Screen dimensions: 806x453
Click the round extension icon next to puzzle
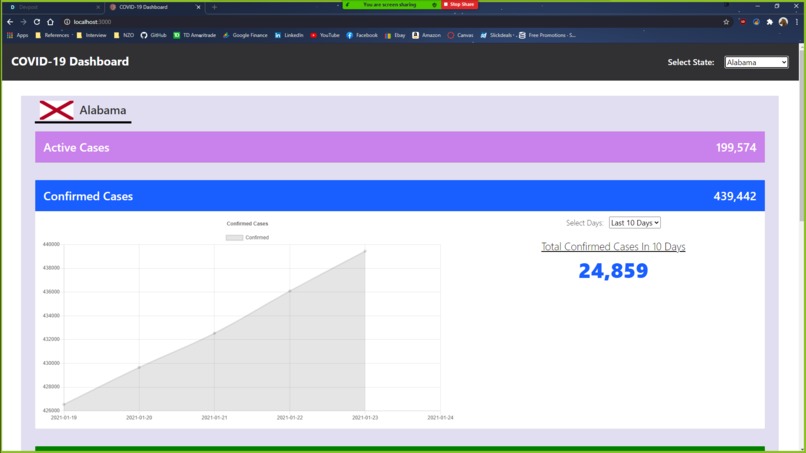pos(756,22)
